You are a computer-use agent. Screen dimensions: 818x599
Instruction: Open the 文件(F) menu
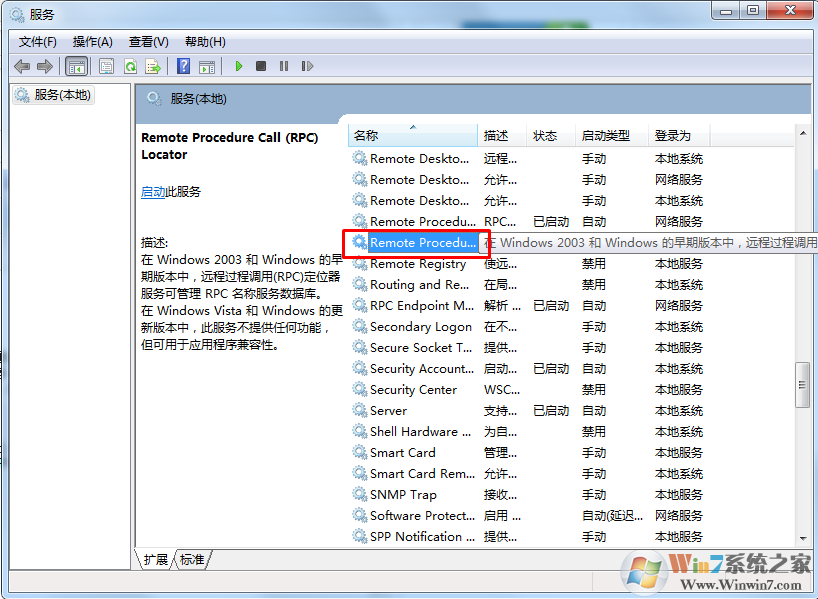pyautogui.click(x=38, y=42)
